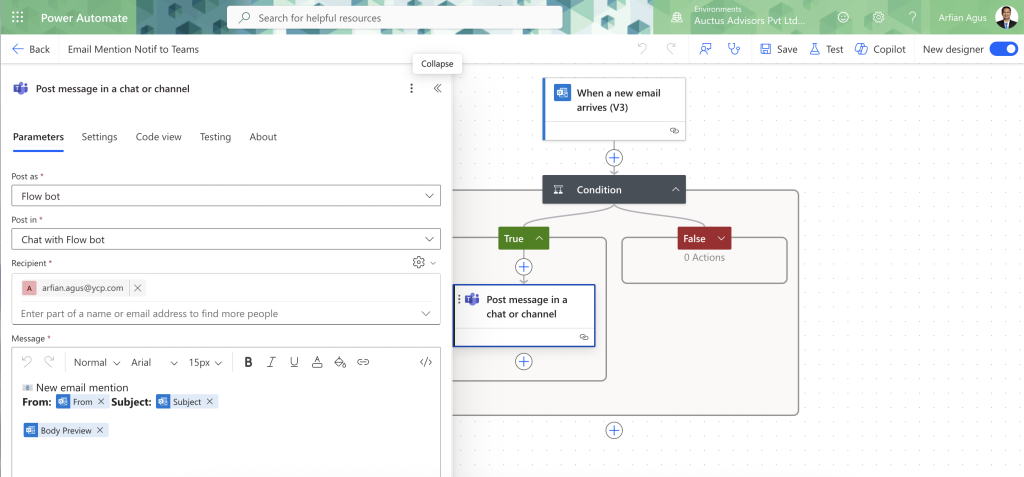Click the flow name Email Mention Notif to Teams

click(133, 49)
